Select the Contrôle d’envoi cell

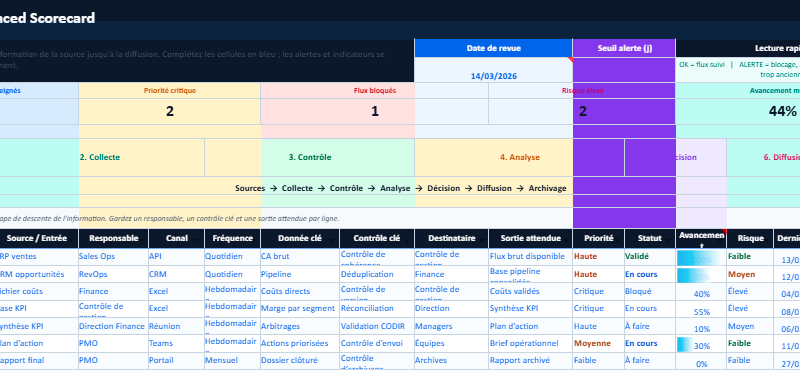(x=377, y=343)
